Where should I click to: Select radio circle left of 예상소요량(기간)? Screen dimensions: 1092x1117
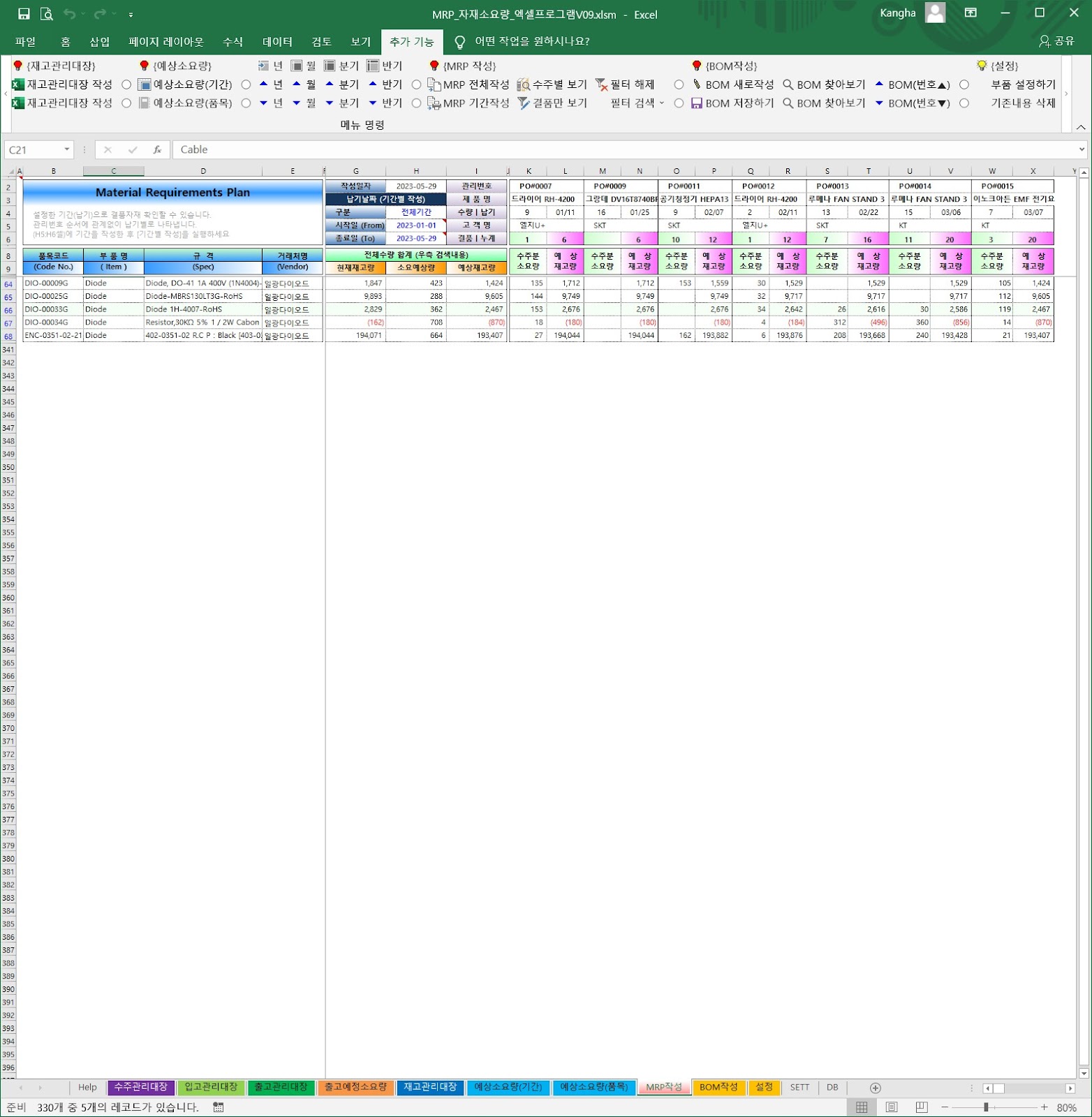coord(126,84)
